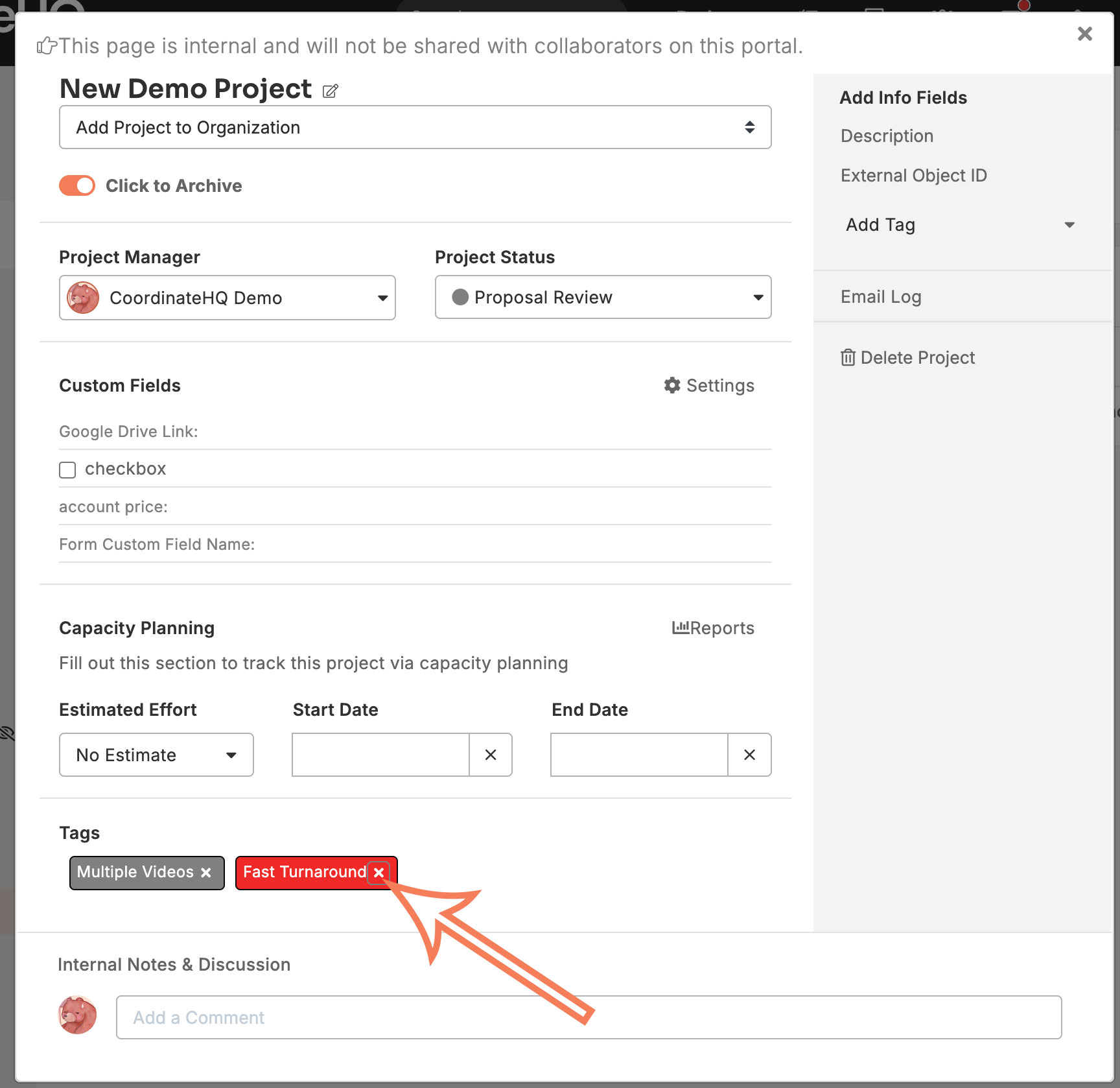Viewport: 1120px width, 1088px height.
Task: Remove the Fast Turnaround tag
Action: pyautogui.click(x=379, y=873)
